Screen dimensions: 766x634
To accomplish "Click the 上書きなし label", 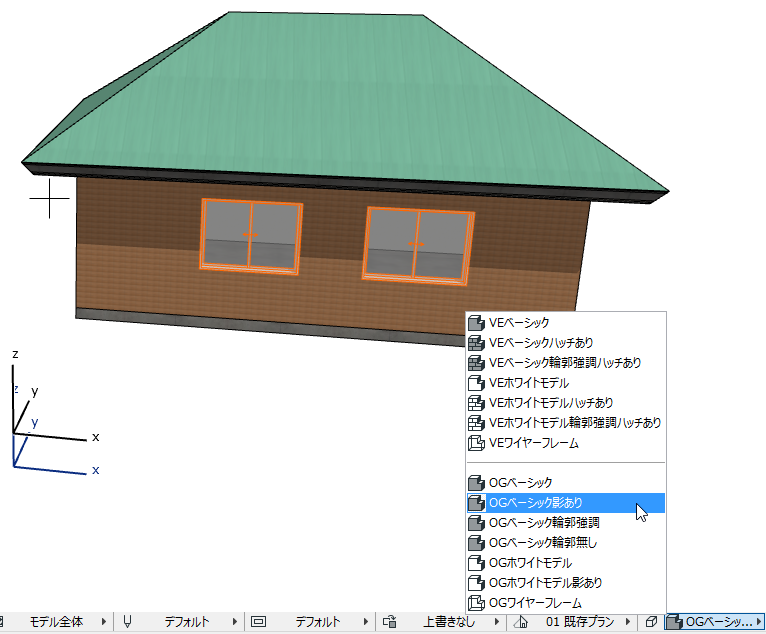I will (448, 622).
